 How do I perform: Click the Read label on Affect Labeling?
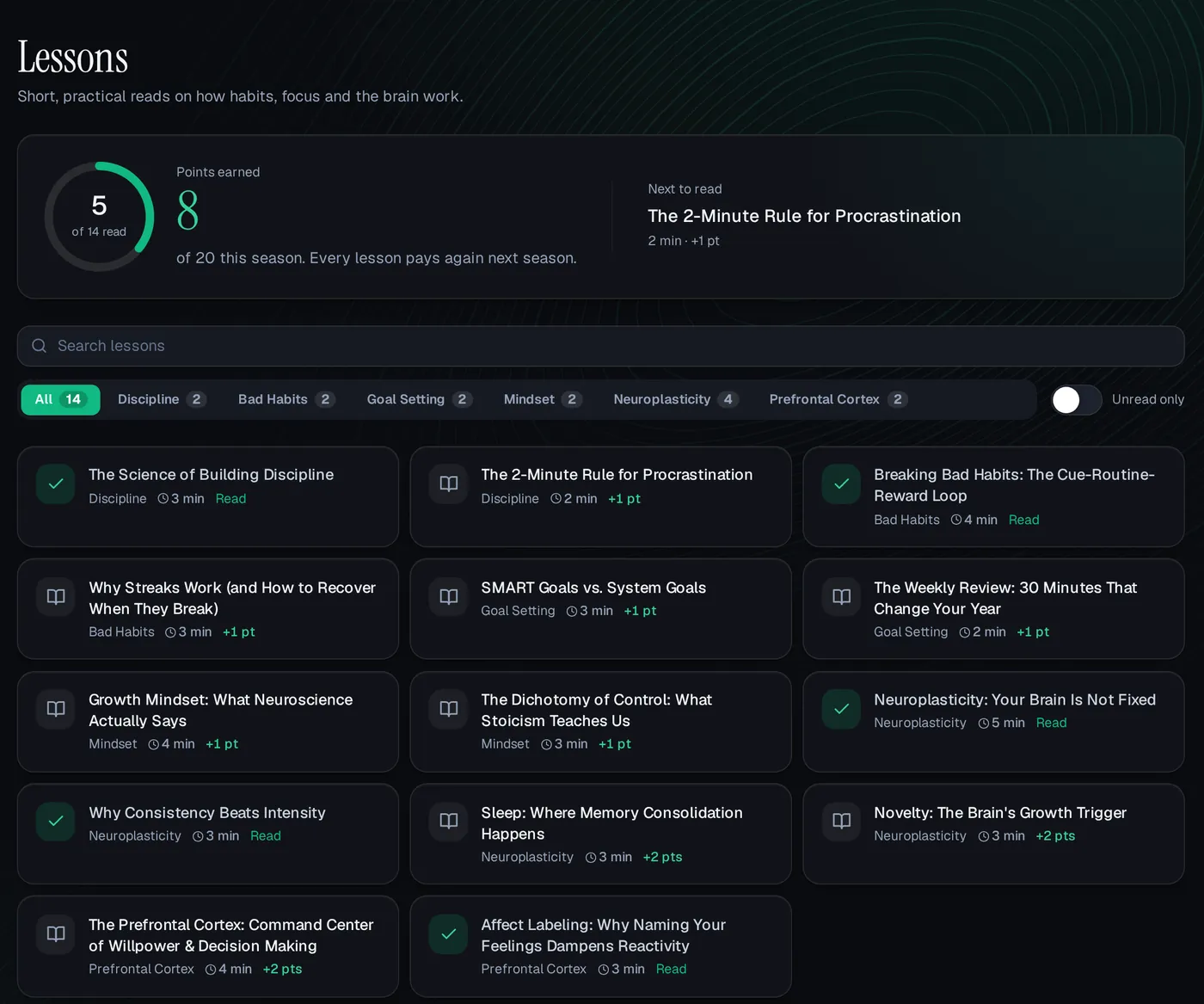point(671,970)
